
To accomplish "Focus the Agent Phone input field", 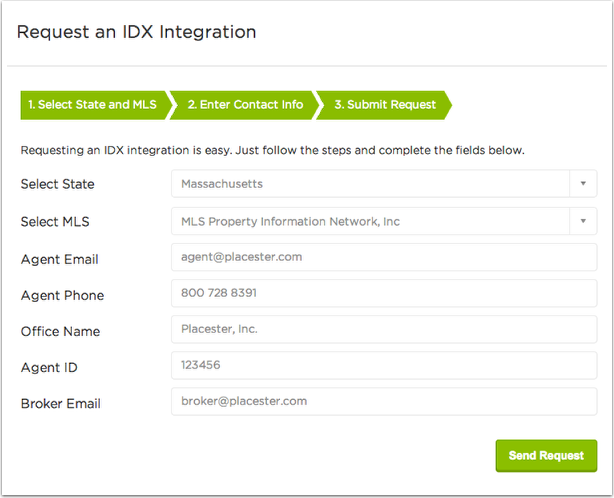I will click(x=384, y=293).
